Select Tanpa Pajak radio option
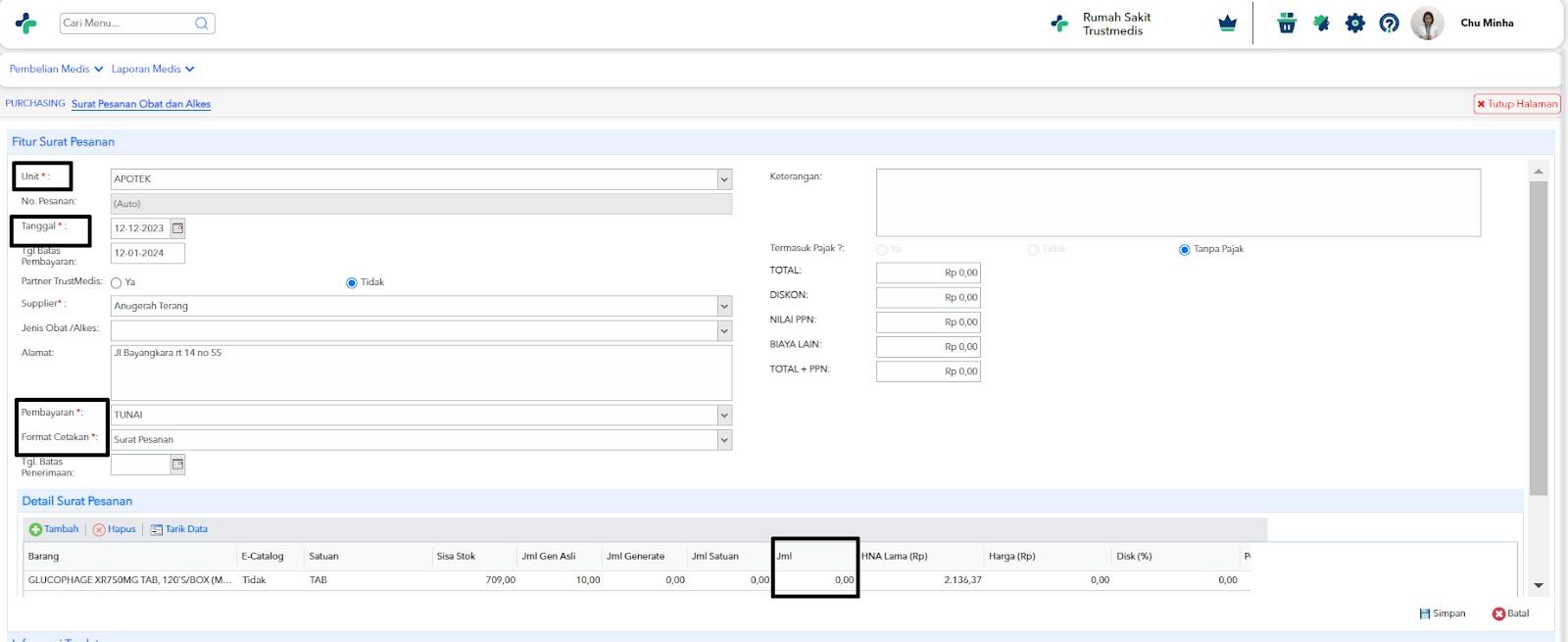1568x642 pixels. 1185,249
